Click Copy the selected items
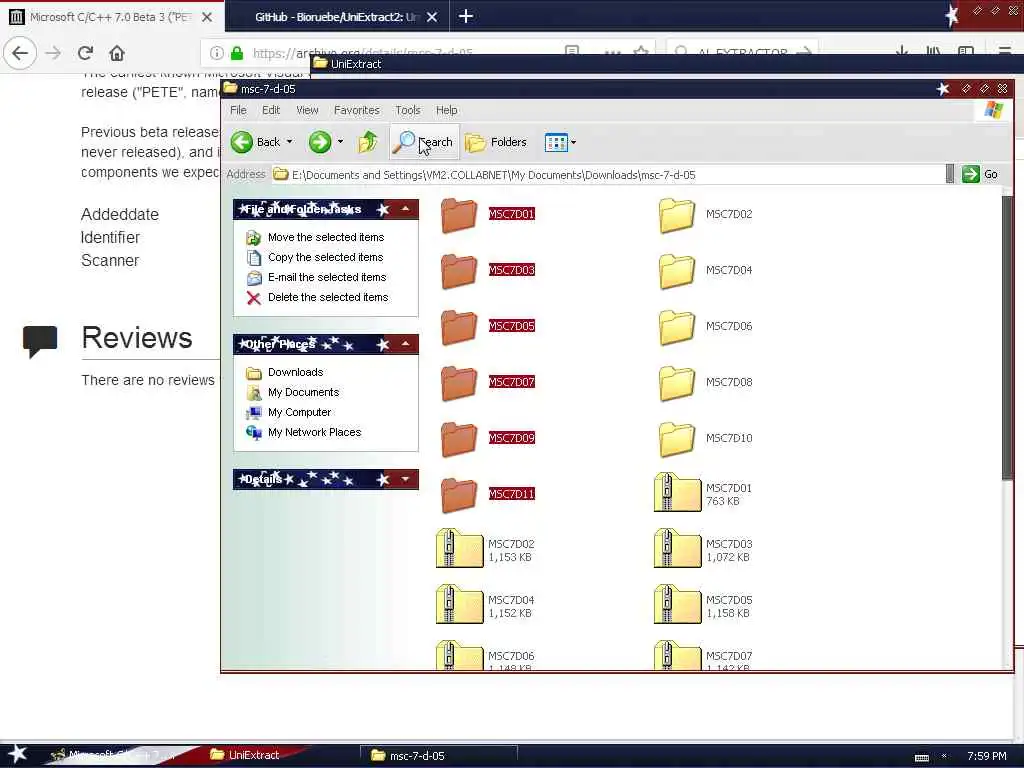Screen dimensions: 1024x768 [325, 257]
